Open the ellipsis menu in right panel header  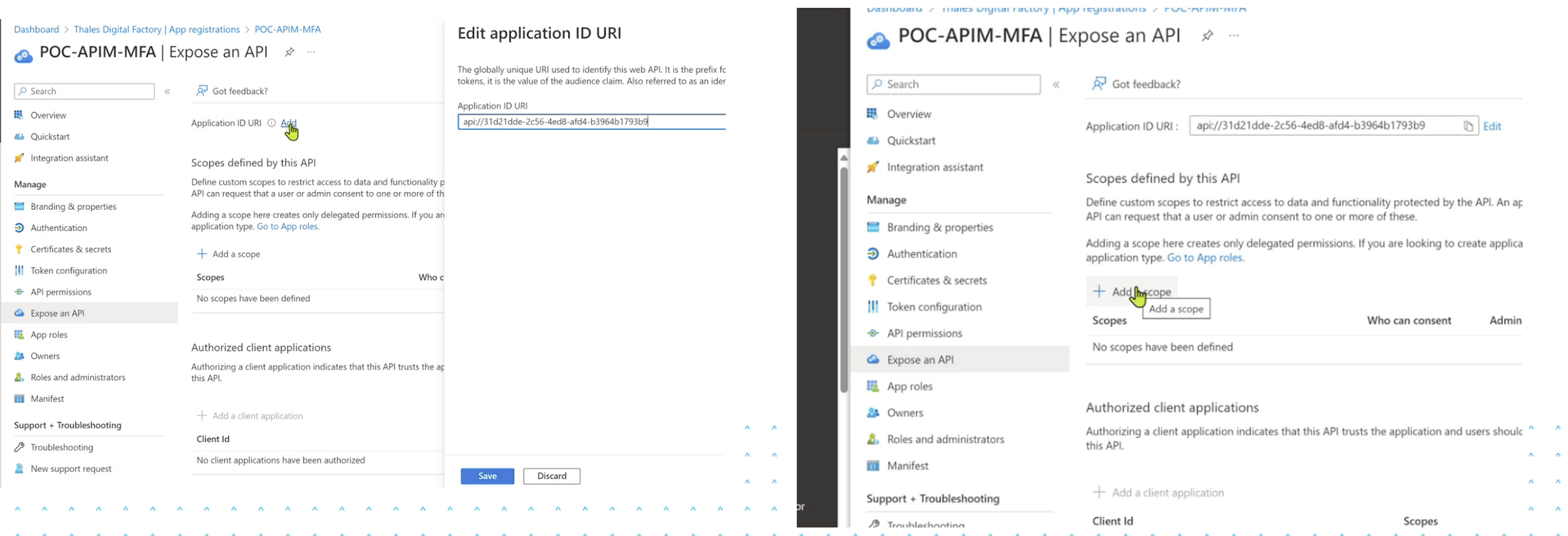coord(1234,36)
